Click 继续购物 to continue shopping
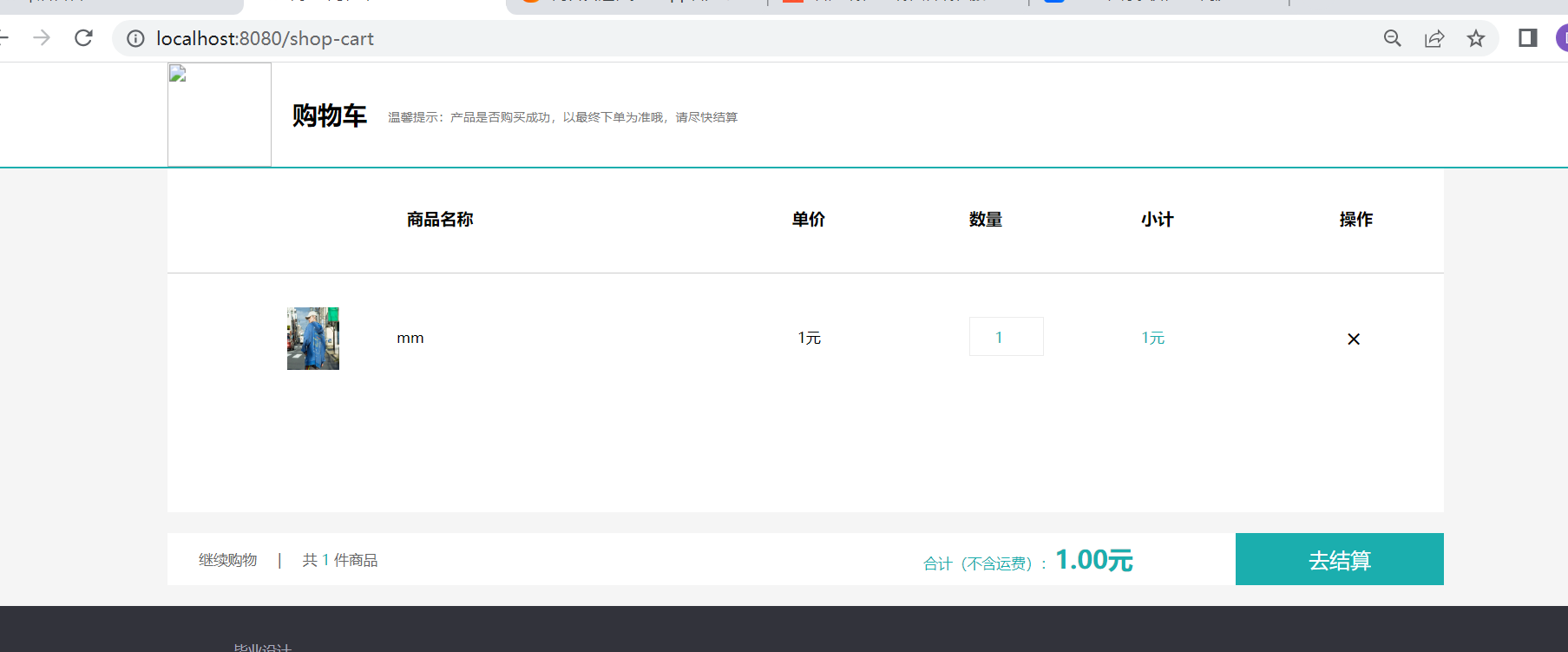The image size is (1568, 652). 228,560
